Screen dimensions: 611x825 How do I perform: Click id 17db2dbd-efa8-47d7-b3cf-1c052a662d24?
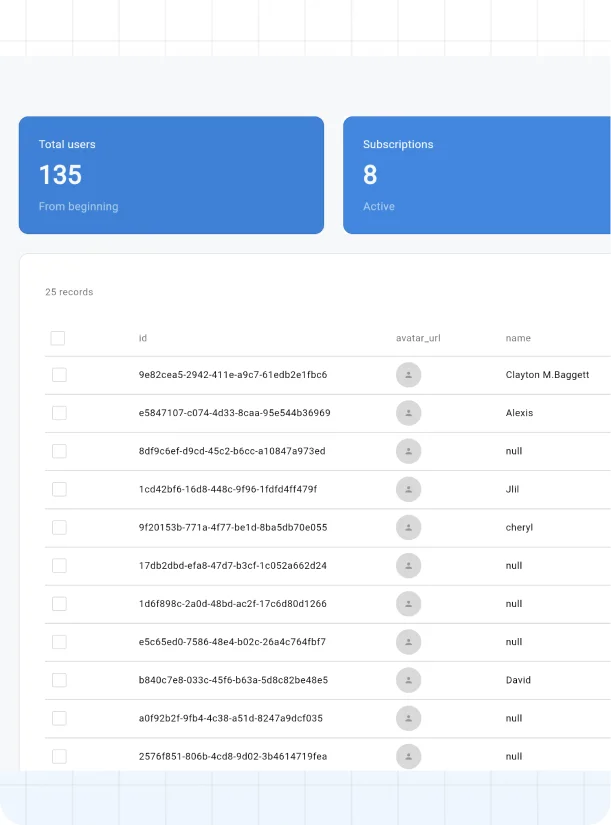(233, 566)
